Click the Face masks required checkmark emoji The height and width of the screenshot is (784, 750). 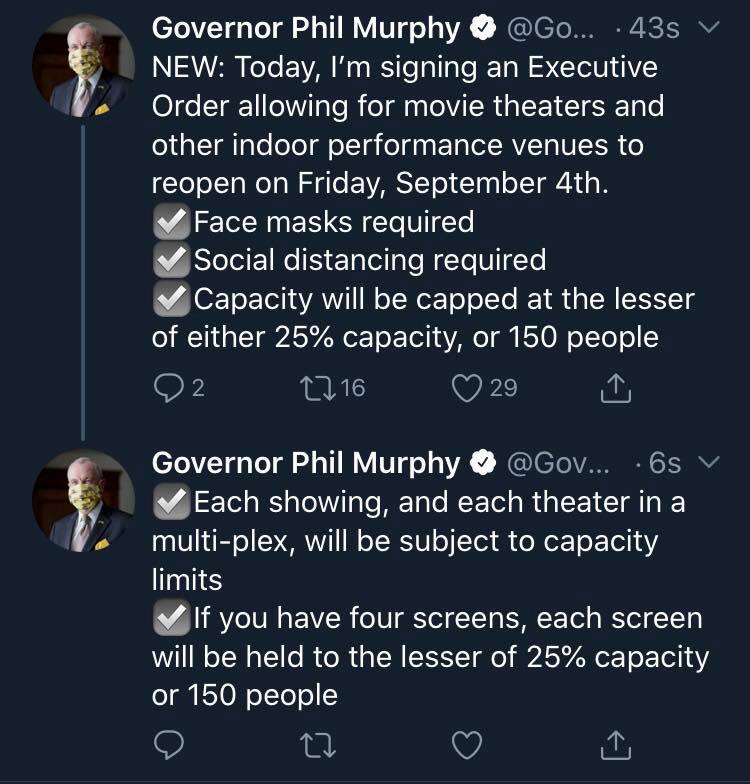pos(171,221)
